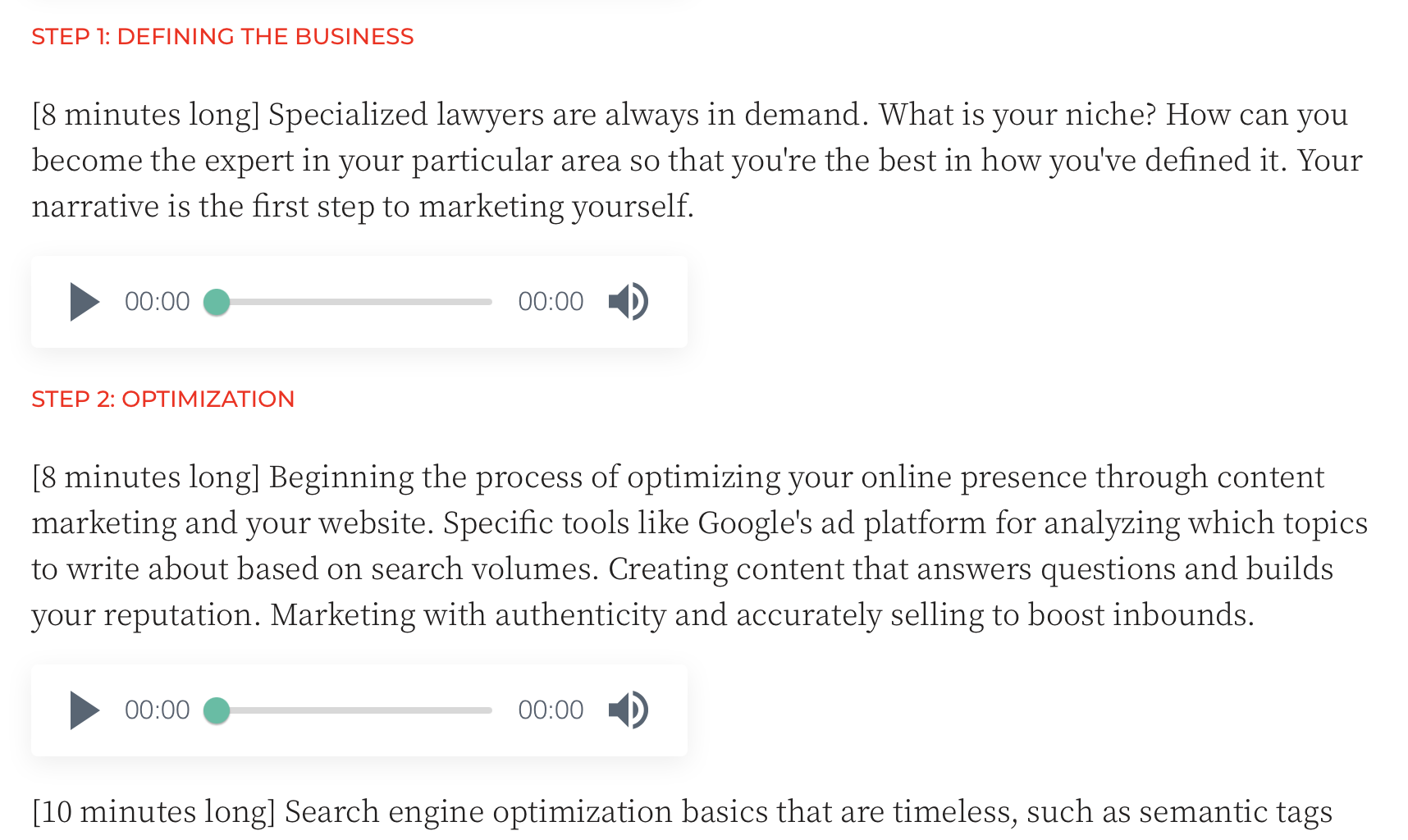The height and width of the screenshot is (840, 1408).
Task: Click the "Step 1: Defining the Business" heading
Action: [x=222, y=37]
